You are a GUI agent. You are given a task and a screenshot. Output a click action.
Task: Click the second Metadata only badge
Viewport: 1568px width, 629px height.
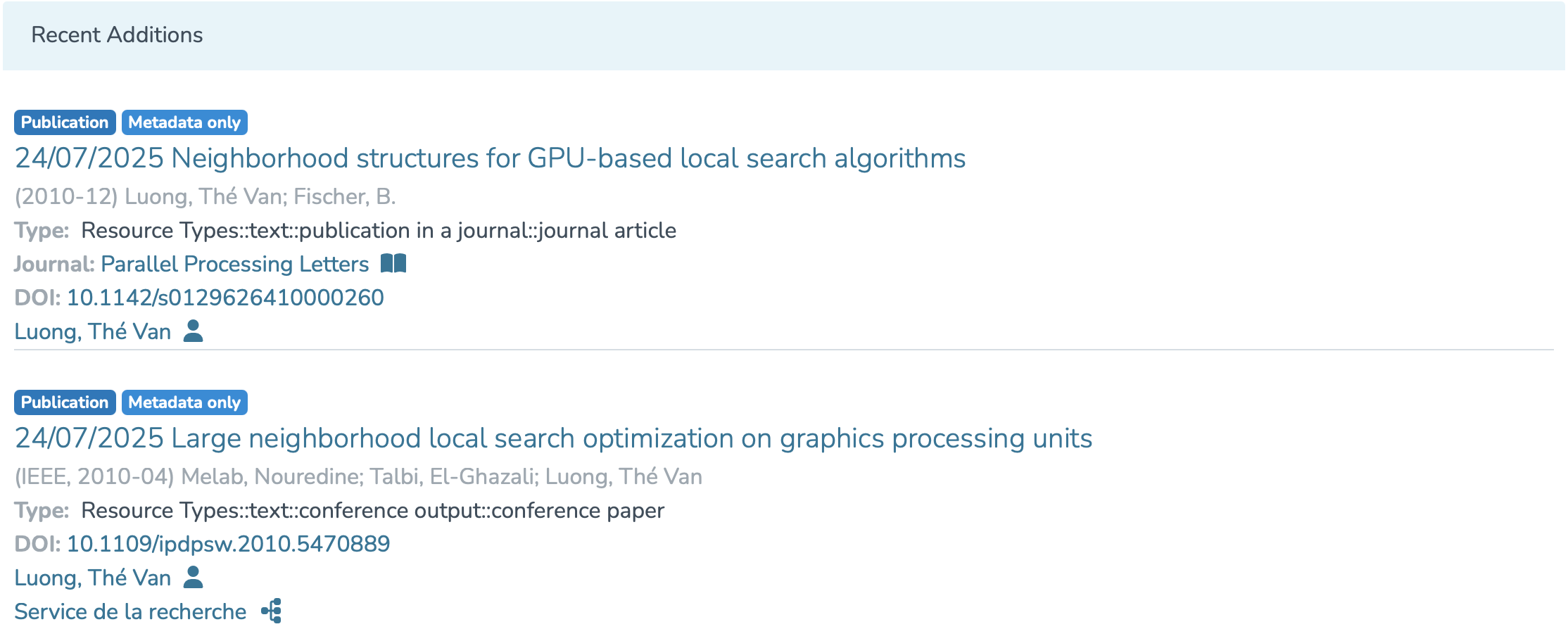(x=184, y=402)
